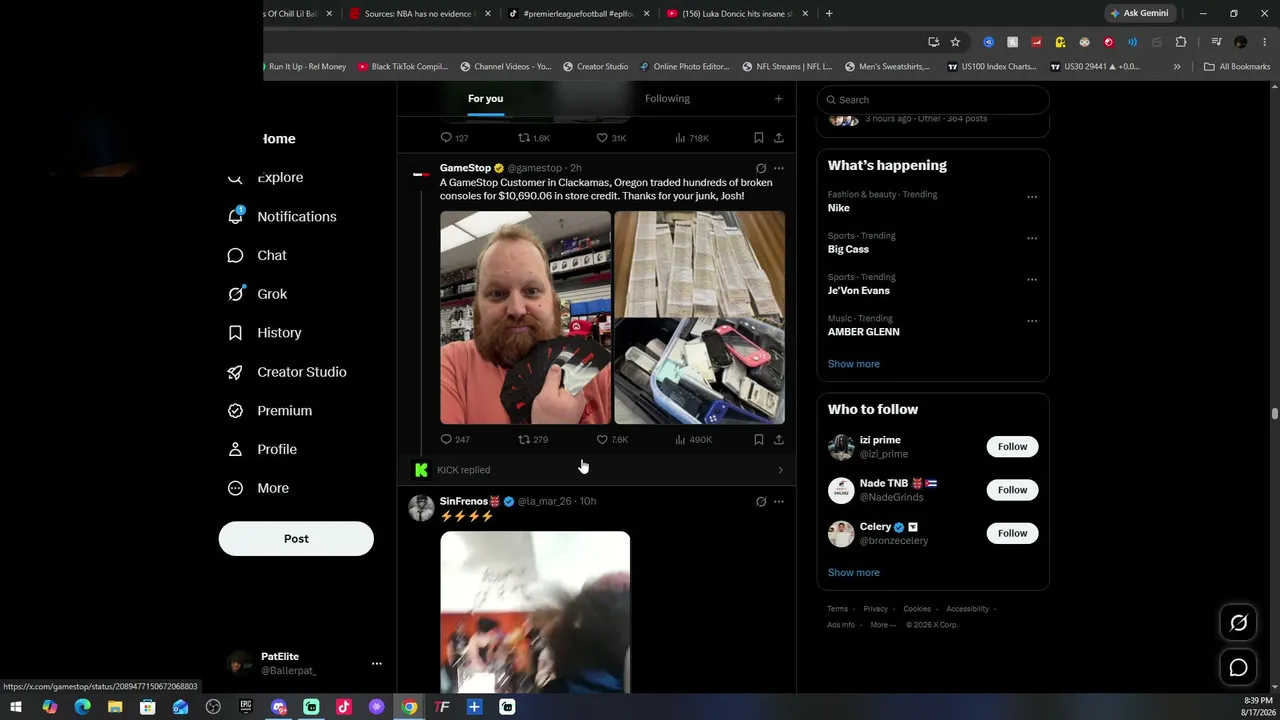
Task: Share the post with 718K views
Action: [779, 138]
